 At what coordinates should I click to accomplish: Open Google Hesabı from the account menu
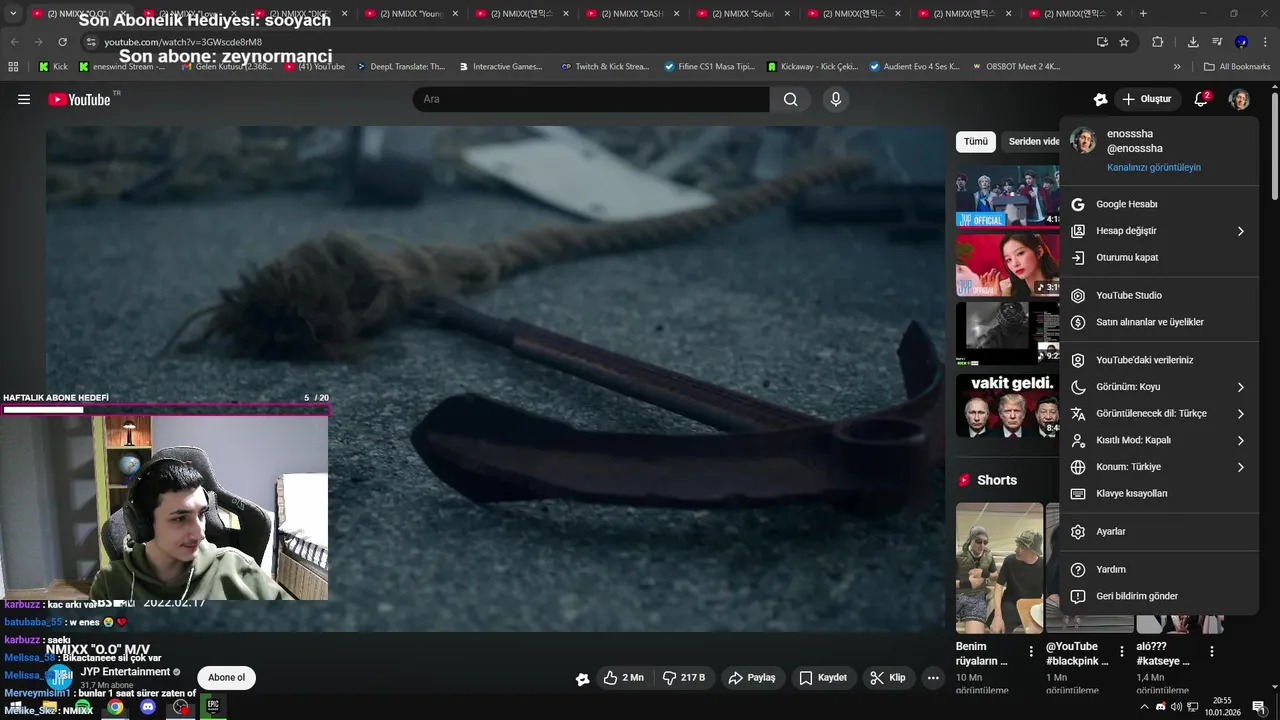click(1159, 204)
